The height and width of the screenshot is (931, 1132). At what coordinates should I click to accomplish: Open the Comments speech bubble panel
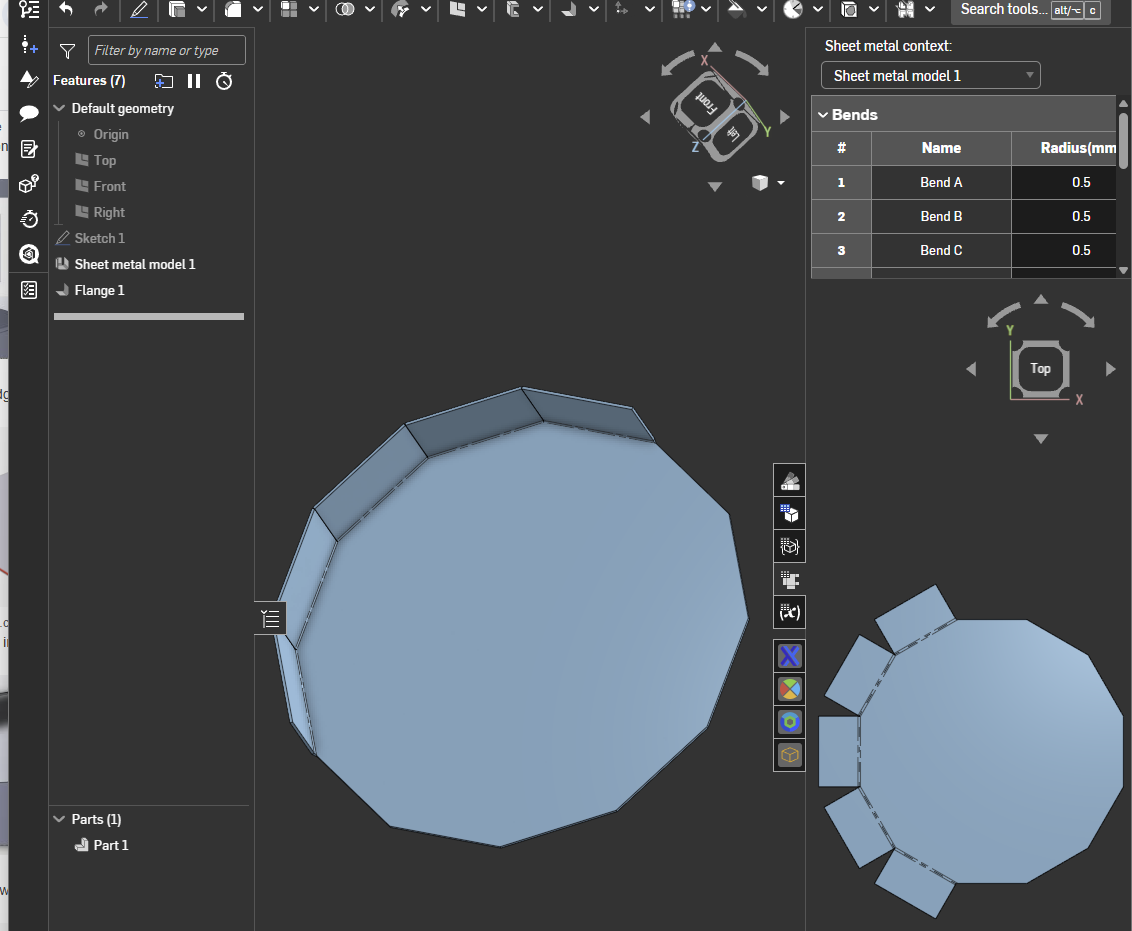coord(29,113)
